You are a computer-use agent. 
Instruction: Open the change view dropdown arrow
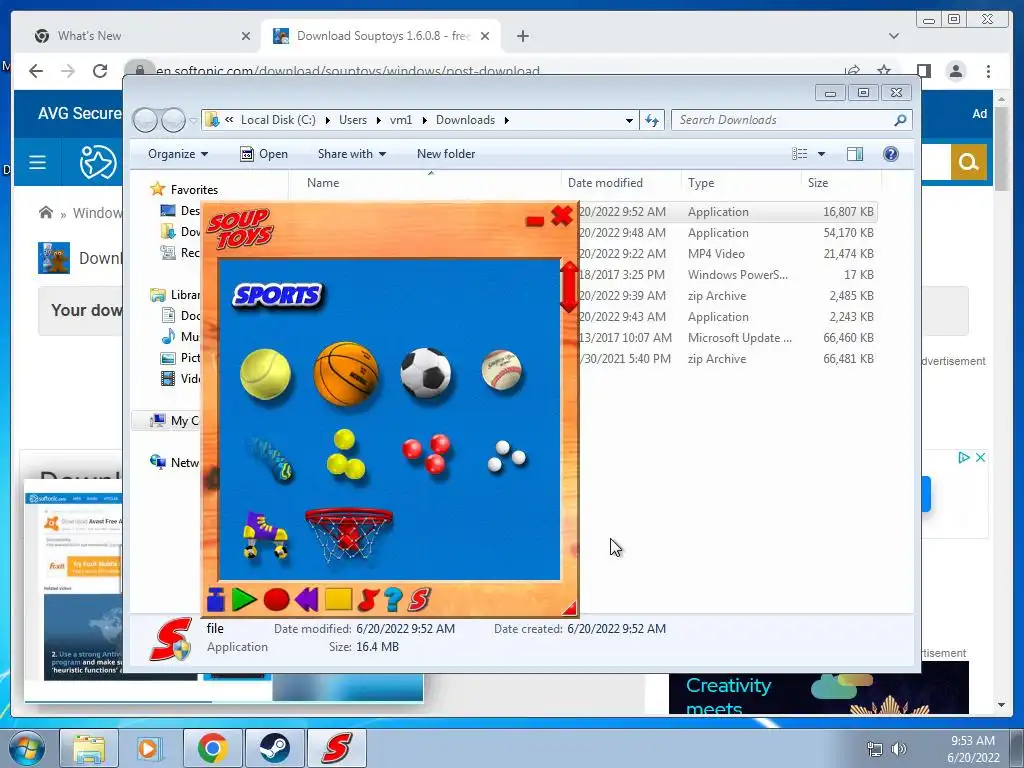(x=822, y=154)
